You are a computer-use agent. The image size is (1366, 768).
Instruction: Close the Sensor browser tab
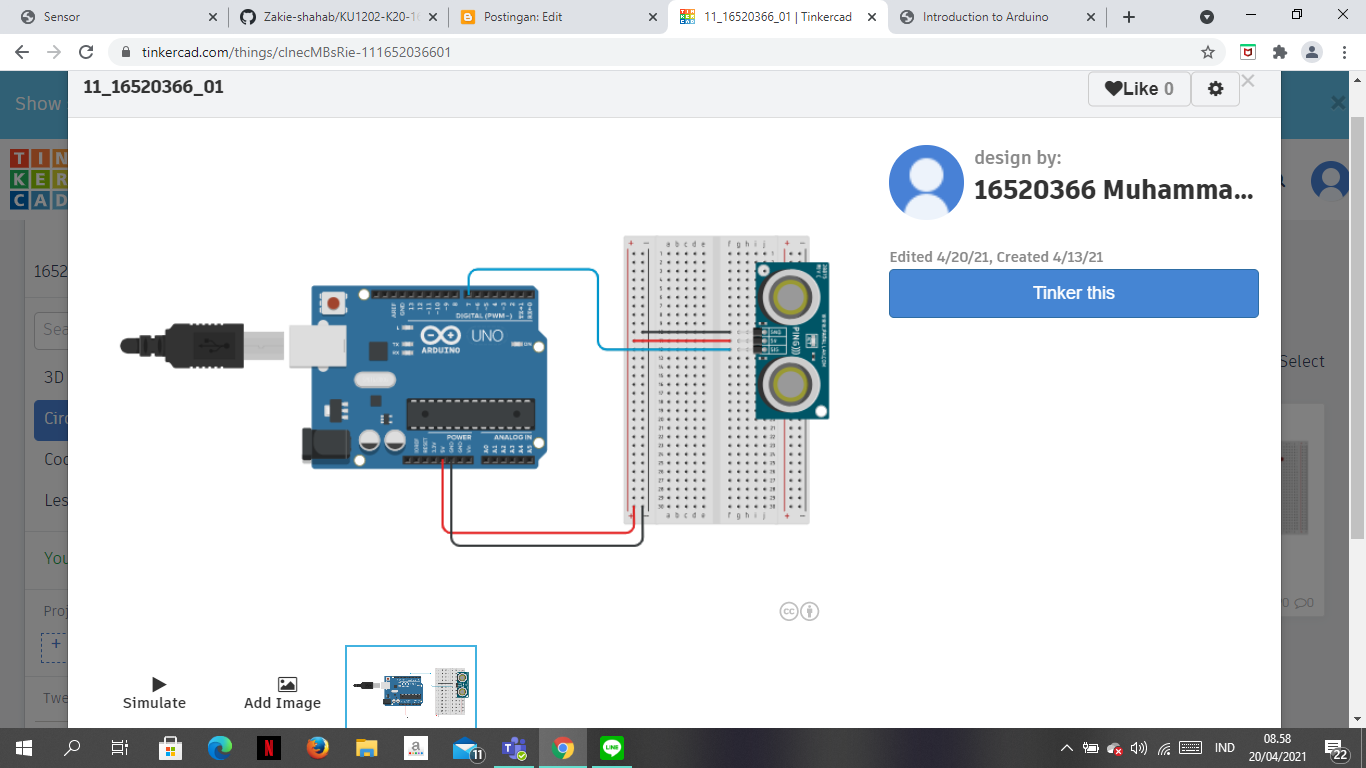tap(212, 17)
